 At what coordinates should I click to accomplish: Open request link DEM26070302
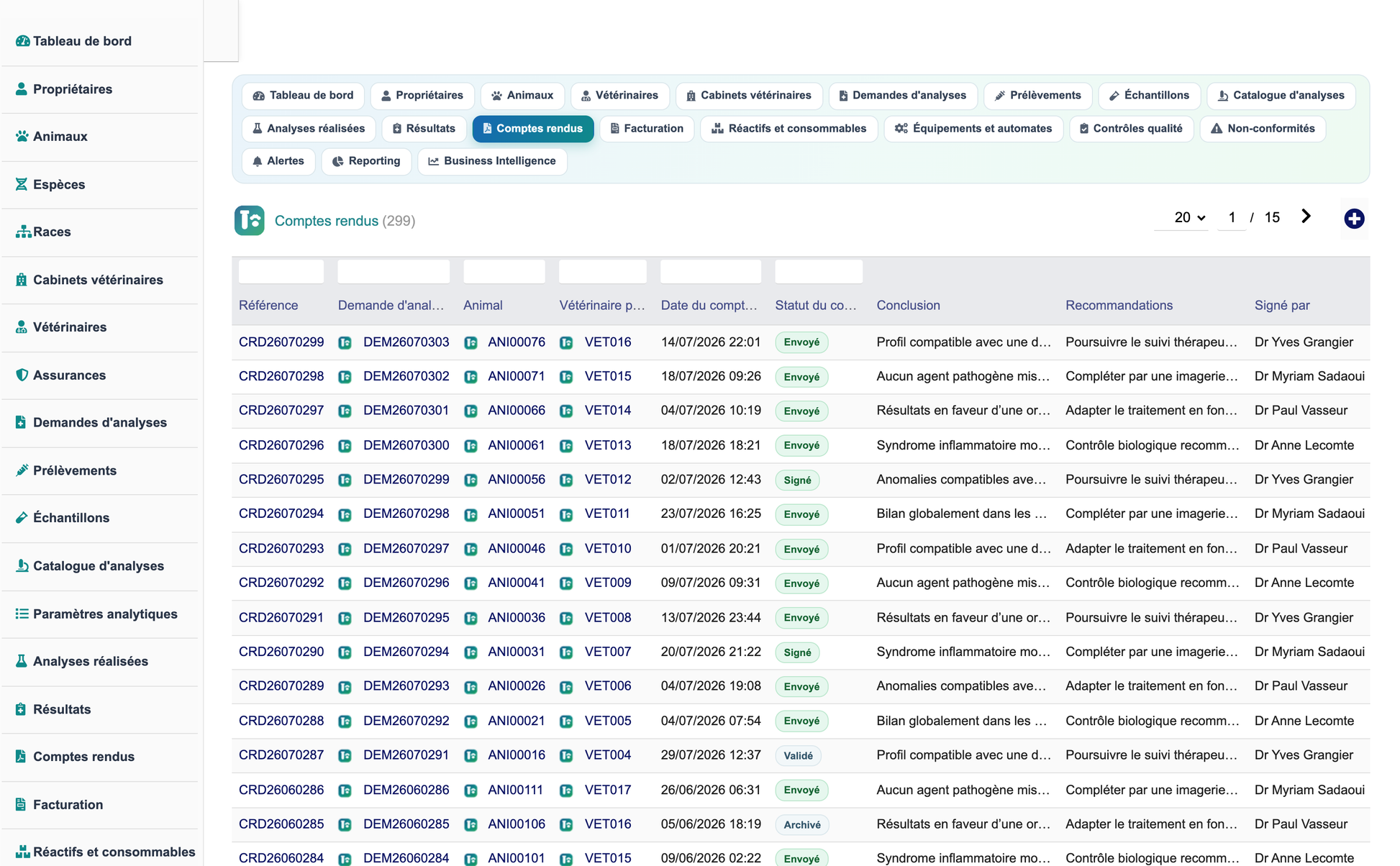click(406, 376)
